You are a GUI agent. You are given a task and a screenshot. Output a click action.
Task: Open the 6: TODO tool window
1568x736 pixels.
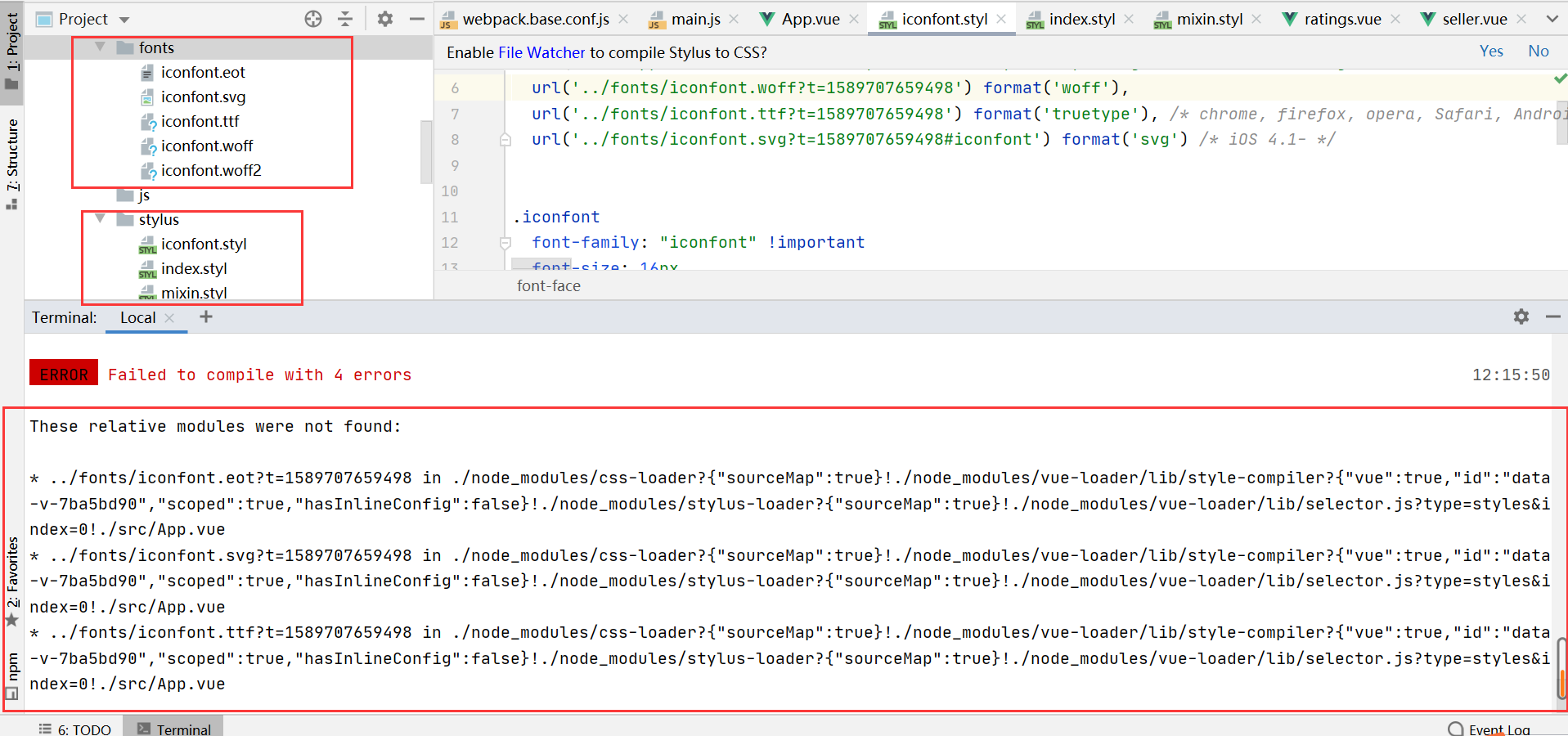75,729
